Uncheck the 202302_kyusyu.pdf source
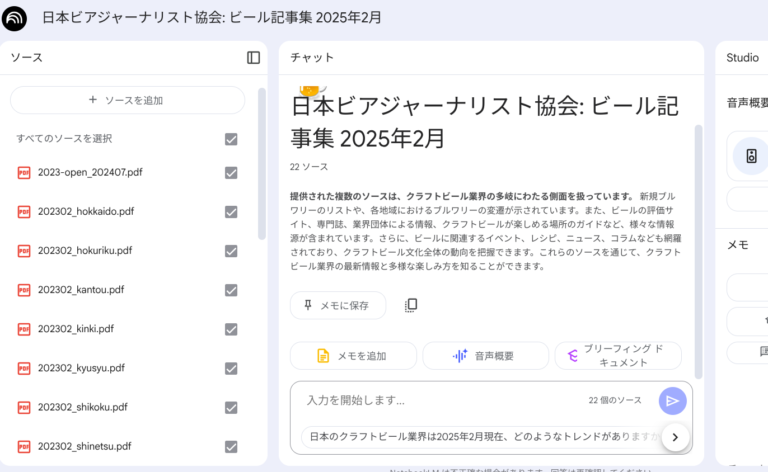 point(231,369)
